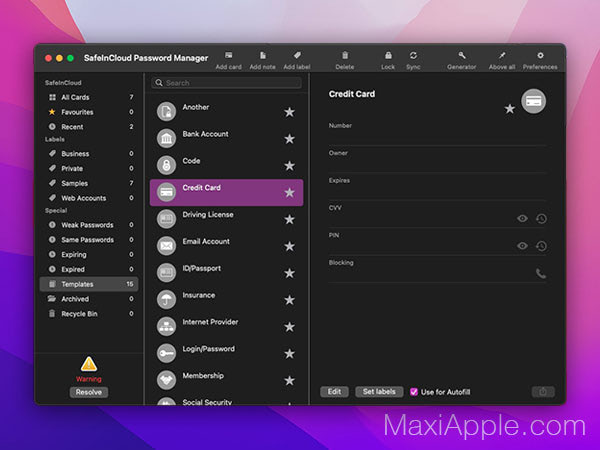Screen dimensions: 600x450
Task: Start a Sync with the sync icon
Action: (413, 55)
